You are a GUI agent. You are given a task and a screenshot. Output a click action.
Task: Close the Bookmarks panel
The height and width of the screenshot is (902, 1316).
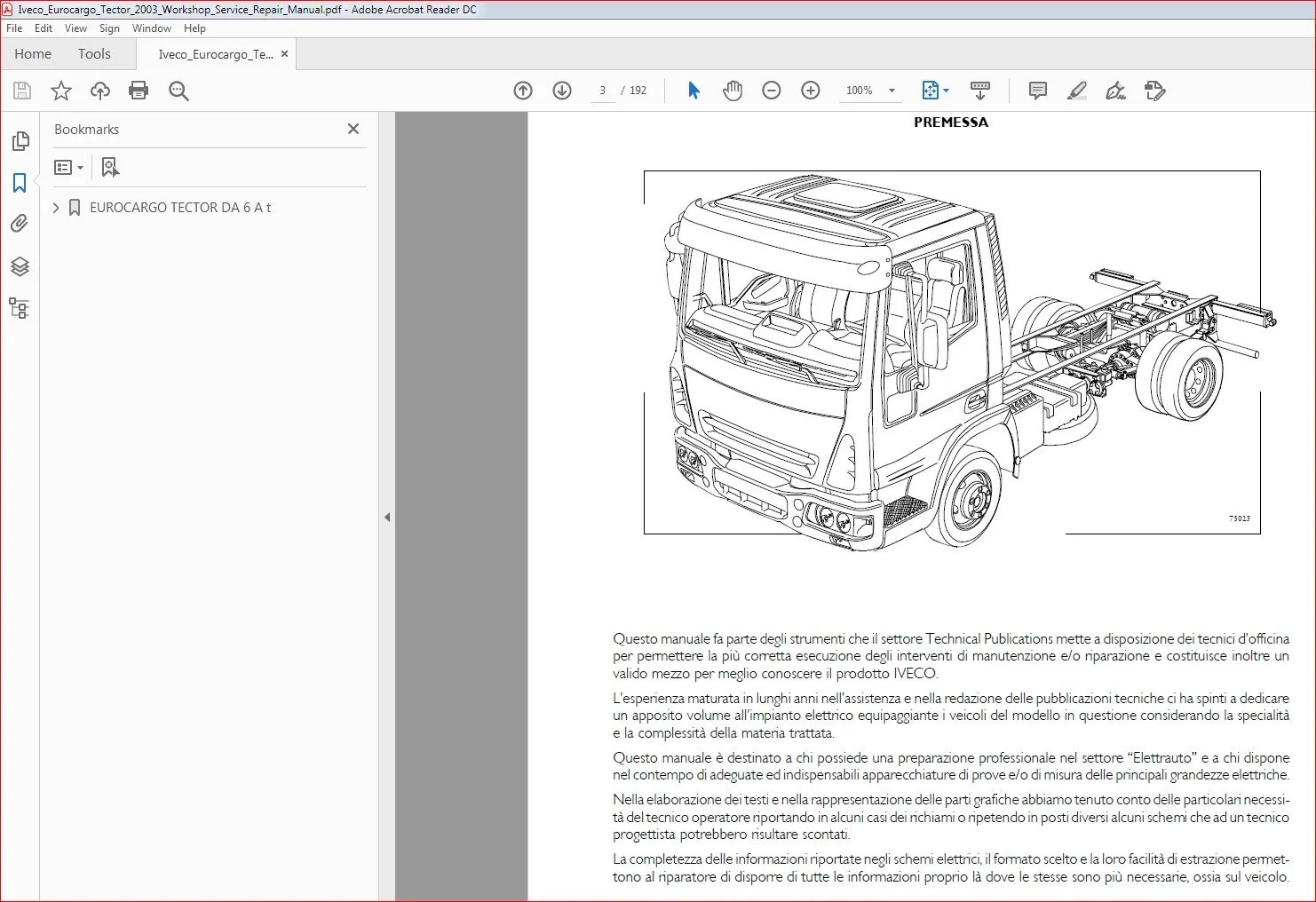coord(353,129)
